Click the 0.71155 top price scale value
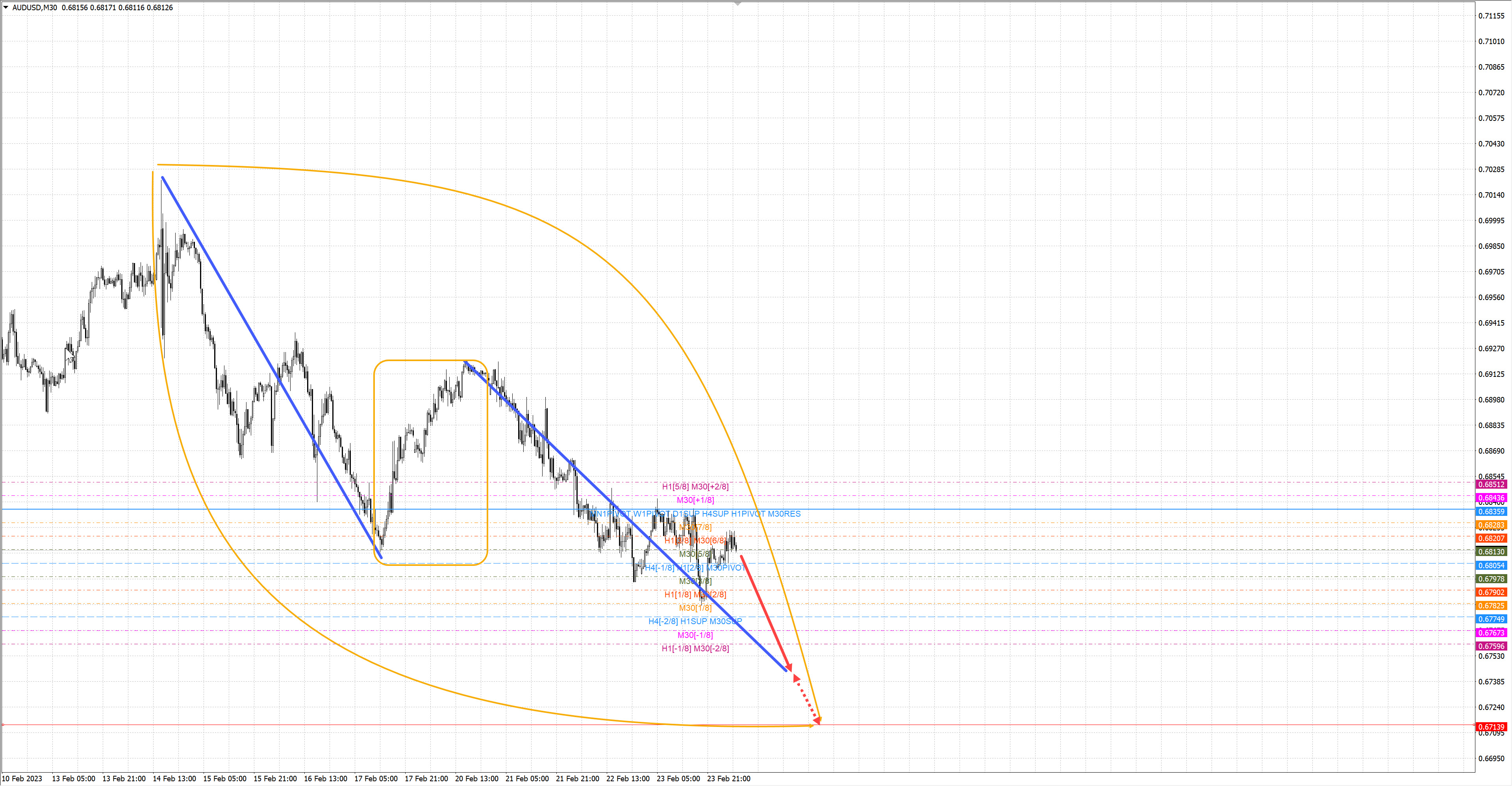 click(1491, 16)
